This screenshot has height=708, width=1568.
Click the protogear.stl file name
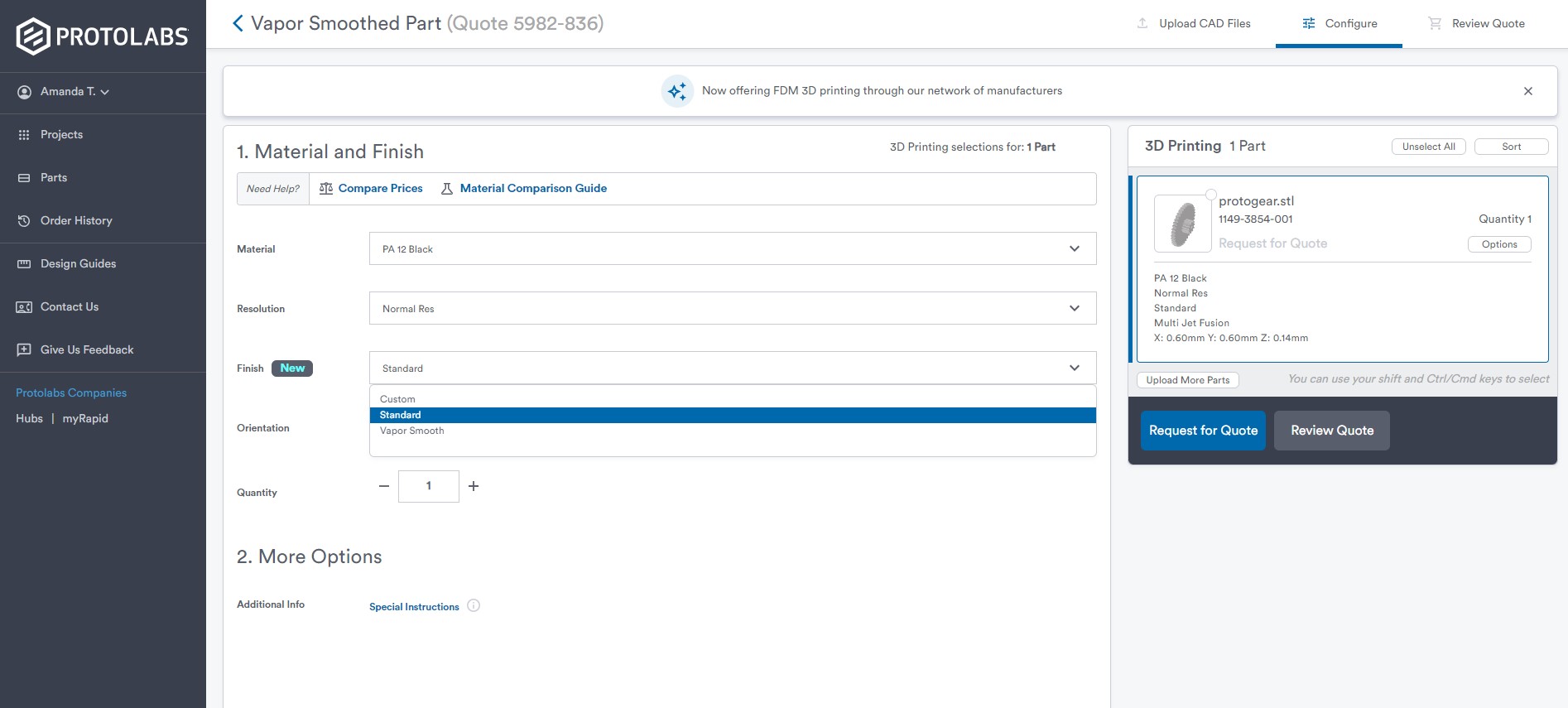coord(1256,201)
